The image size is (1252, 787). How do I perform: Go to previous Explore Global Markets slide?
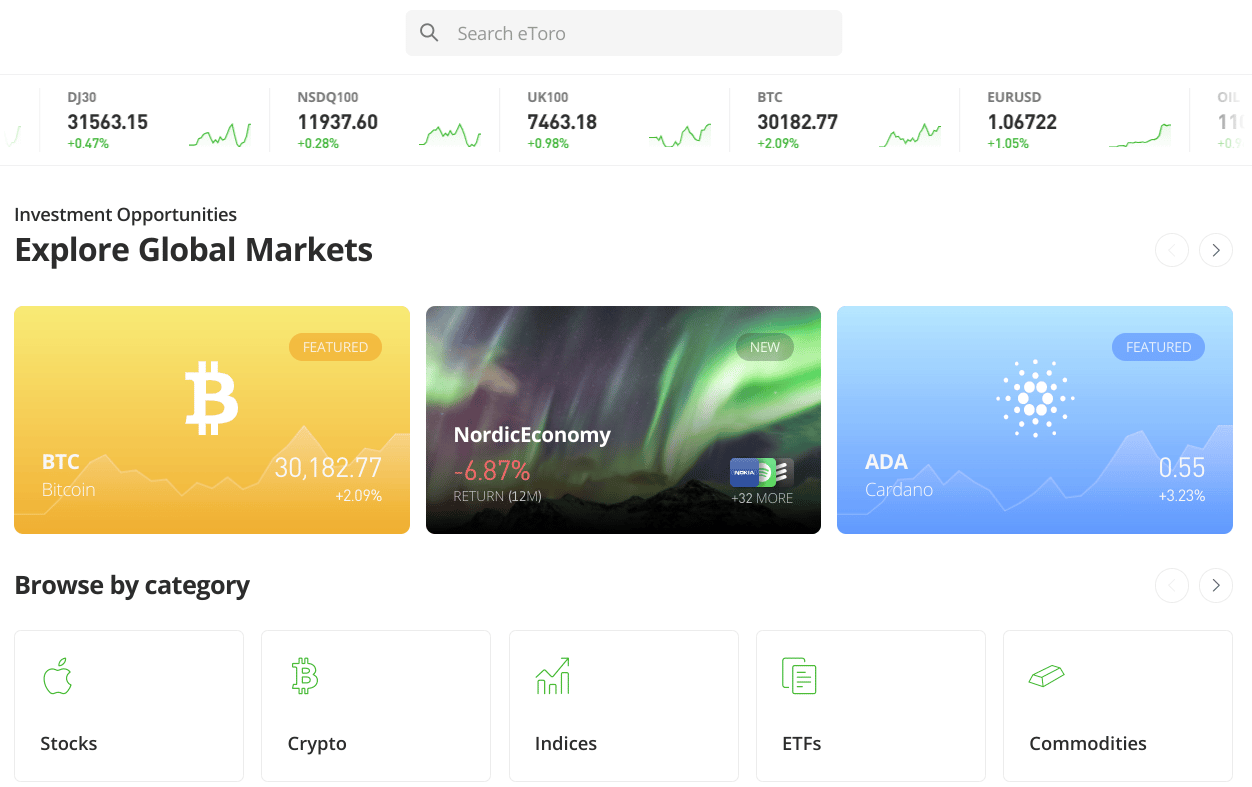1172,250
